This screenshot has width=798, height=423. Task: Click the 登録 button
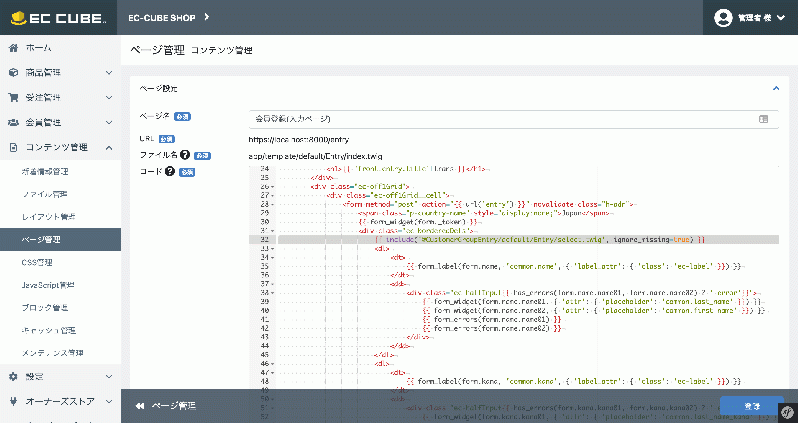[x=752, y=406]
